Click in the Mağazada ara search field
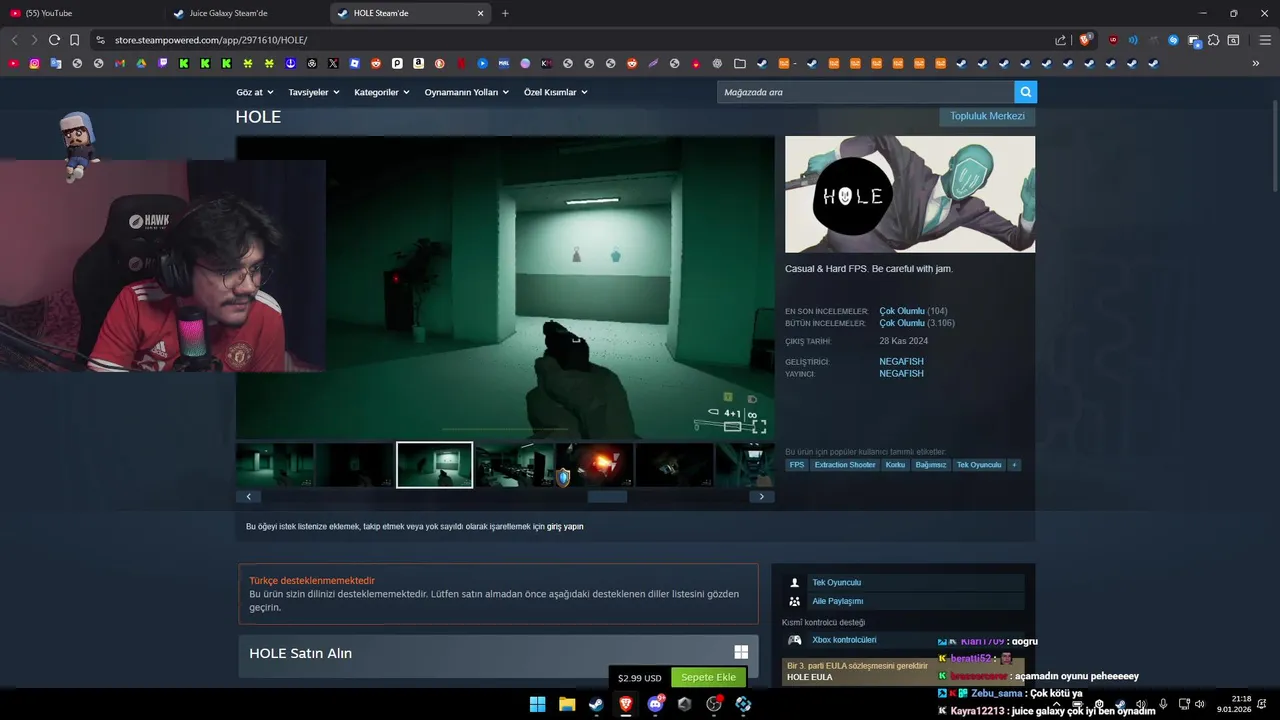Image resolution: width=1280 pixels, height=720 pixels. (x=865, y=92)
